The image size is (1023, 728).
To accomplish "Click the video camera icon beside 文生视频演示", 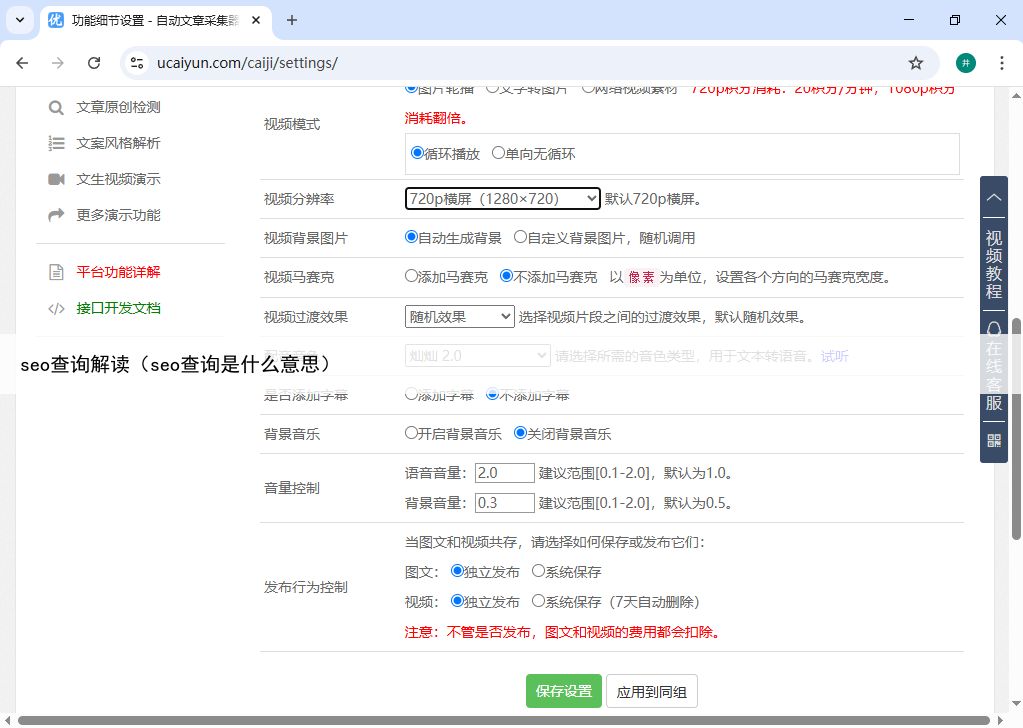I will 56,180.
